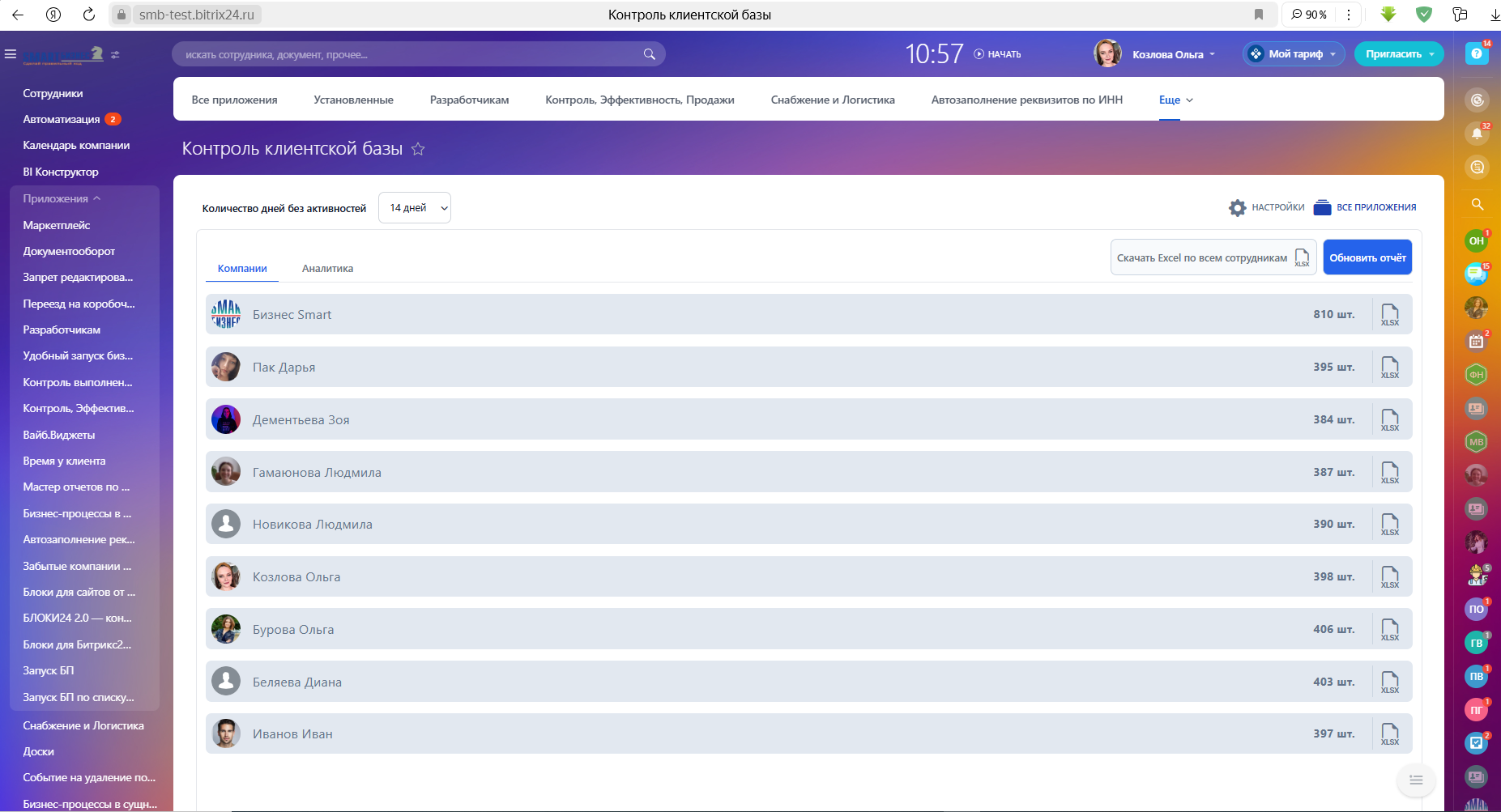Open Маркетплейс in the left sidebar

point(57,225)
